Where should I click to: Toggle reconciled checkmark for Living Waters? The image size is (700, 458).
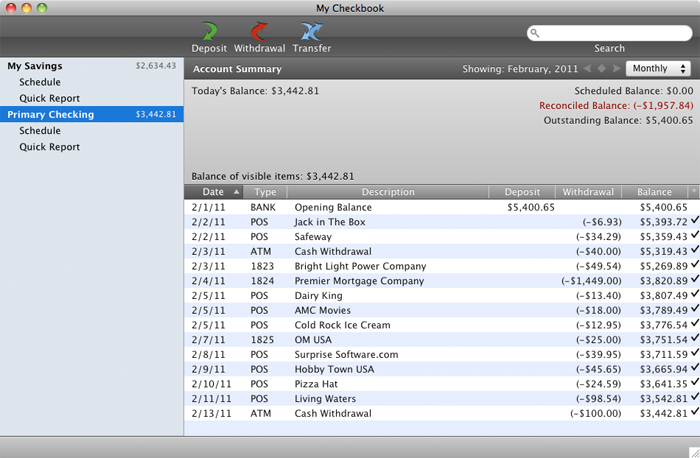point(693,397)
